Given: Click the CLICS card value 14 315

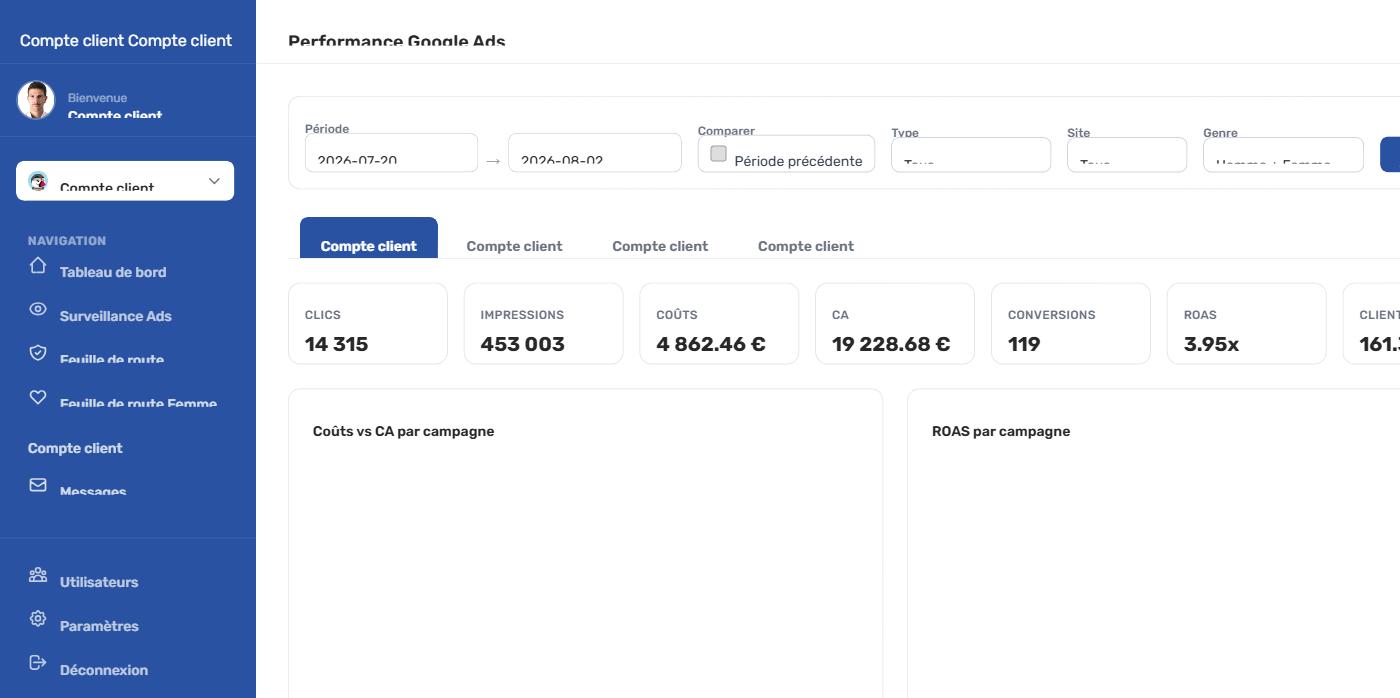Looking at the screenshot, I should click(336, 344).
